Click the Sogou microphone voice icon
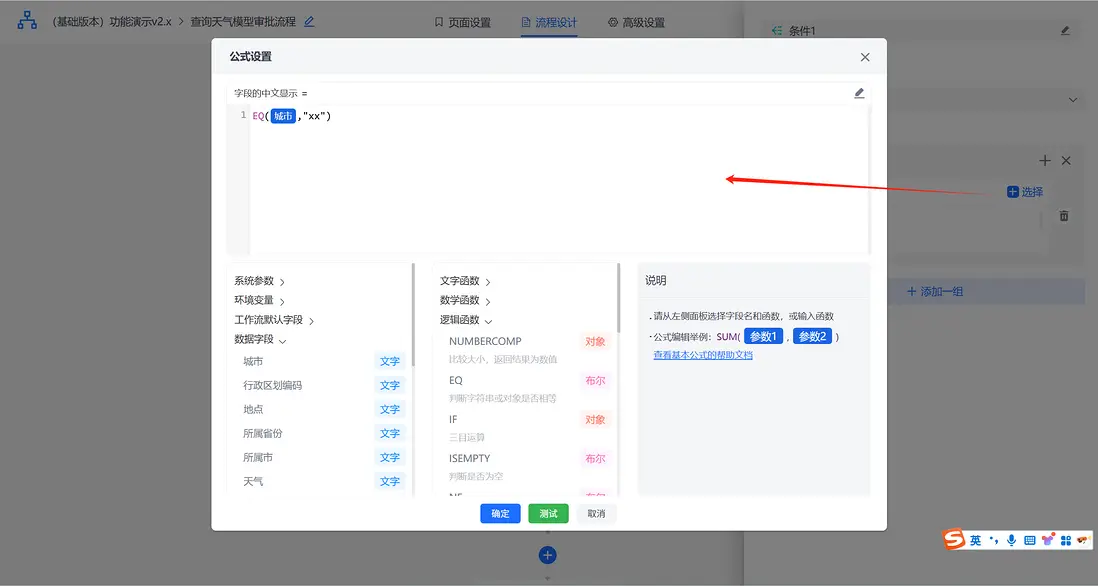Image resolution: width=1098 pixels, height=586 pixels. pos(1011,540)
